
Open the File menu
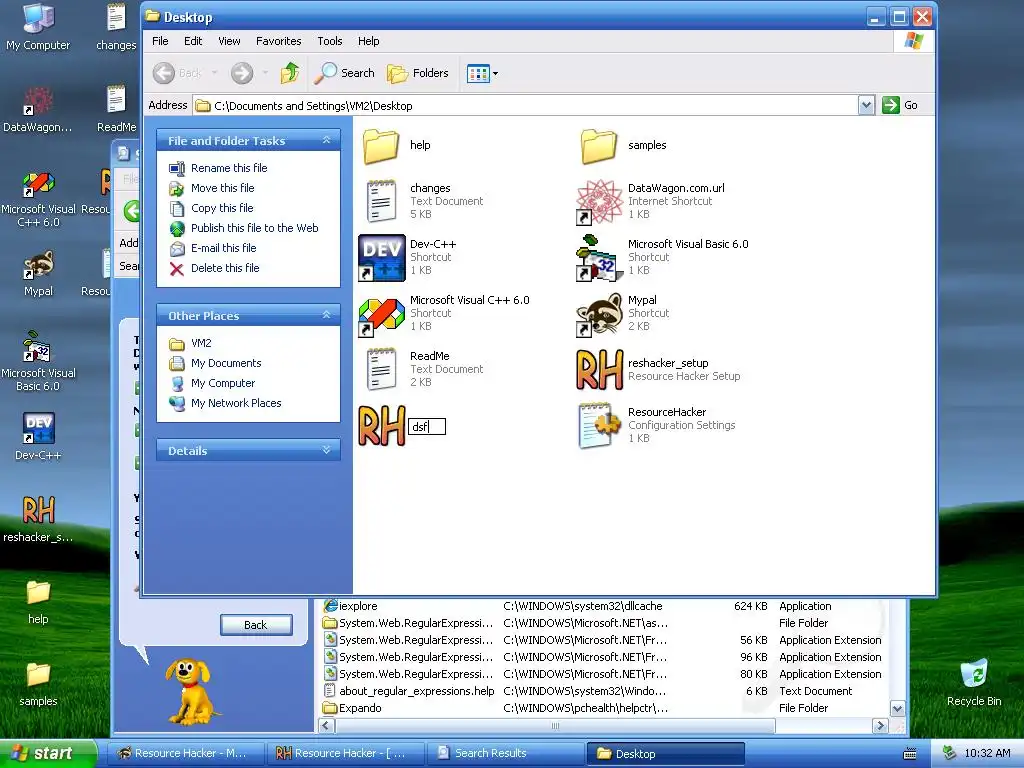point(160,41)
